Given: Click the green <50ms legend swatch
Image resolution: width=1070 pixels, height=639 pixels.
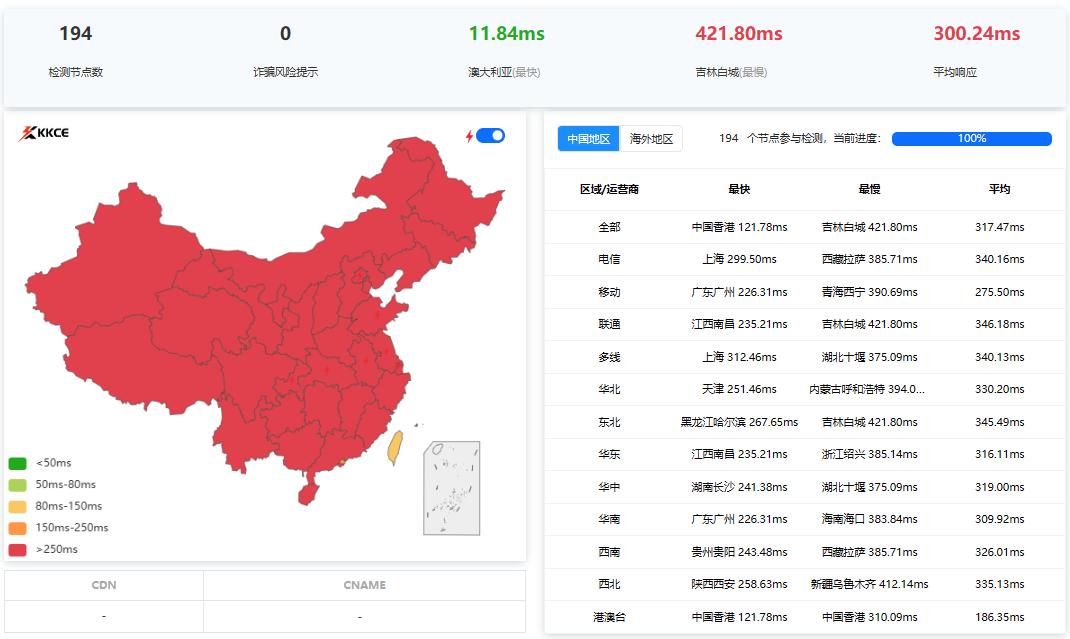Looking at the screenshot, I should pyautogui.click(x=17, y=463).
